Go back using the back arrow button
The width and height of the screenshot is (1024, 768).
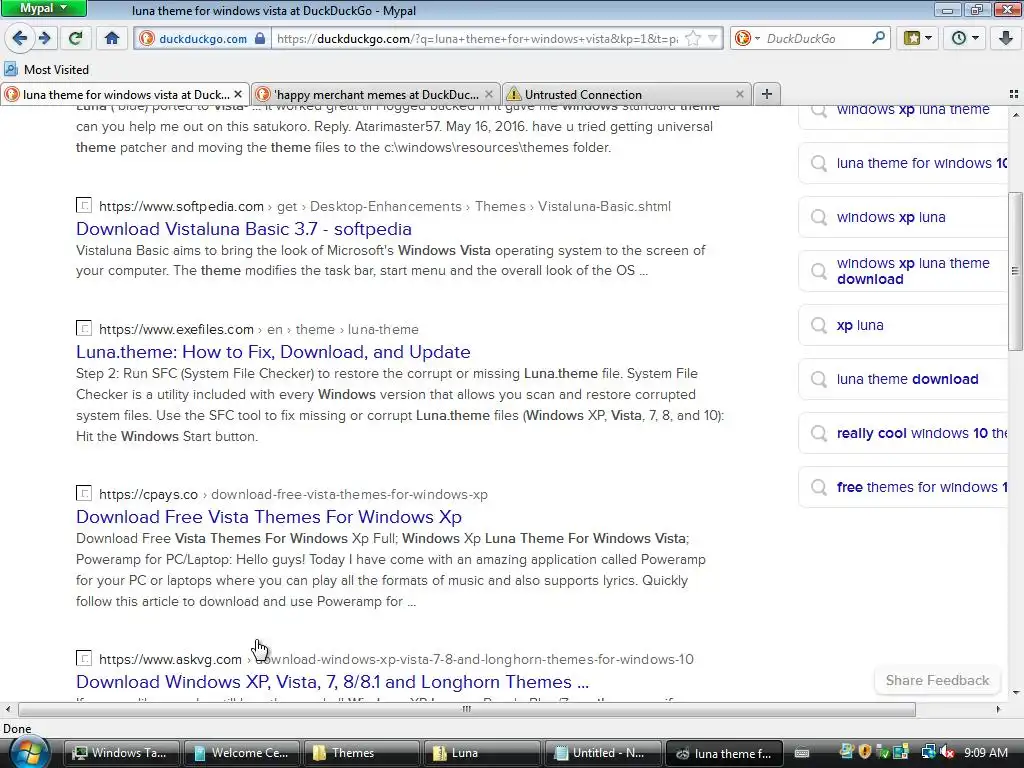(x=20, y=39)
